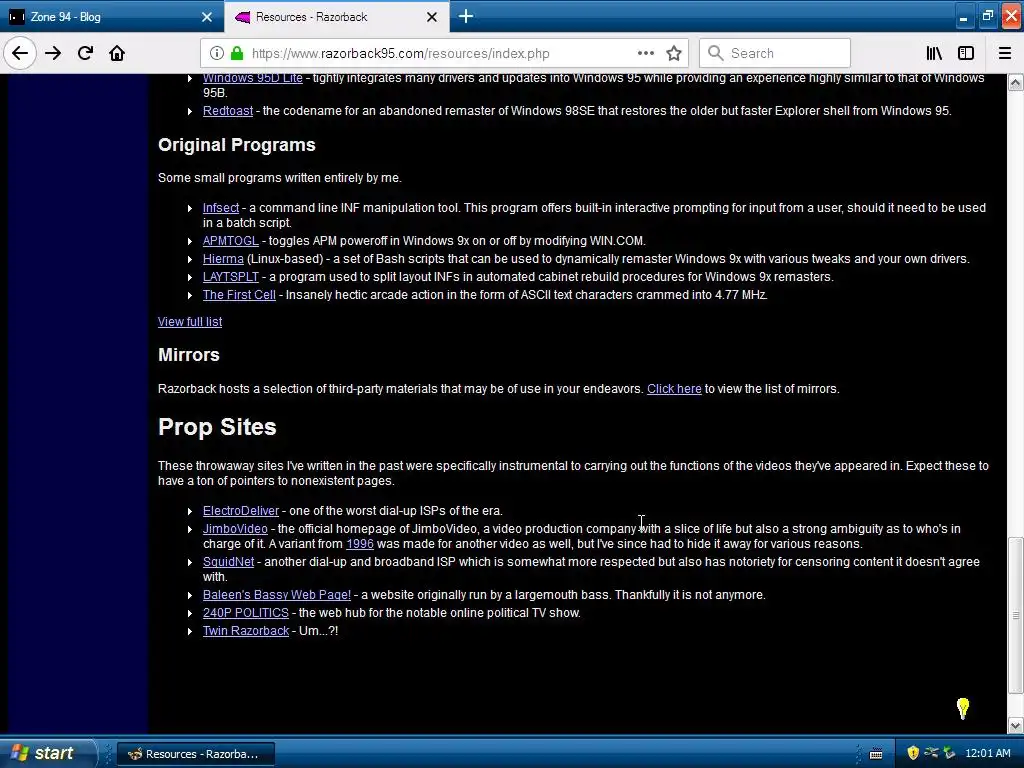The height and width of the screenshot is (768, 1024).
Task: Click the View full list link
Action: (x=190, y=322)
